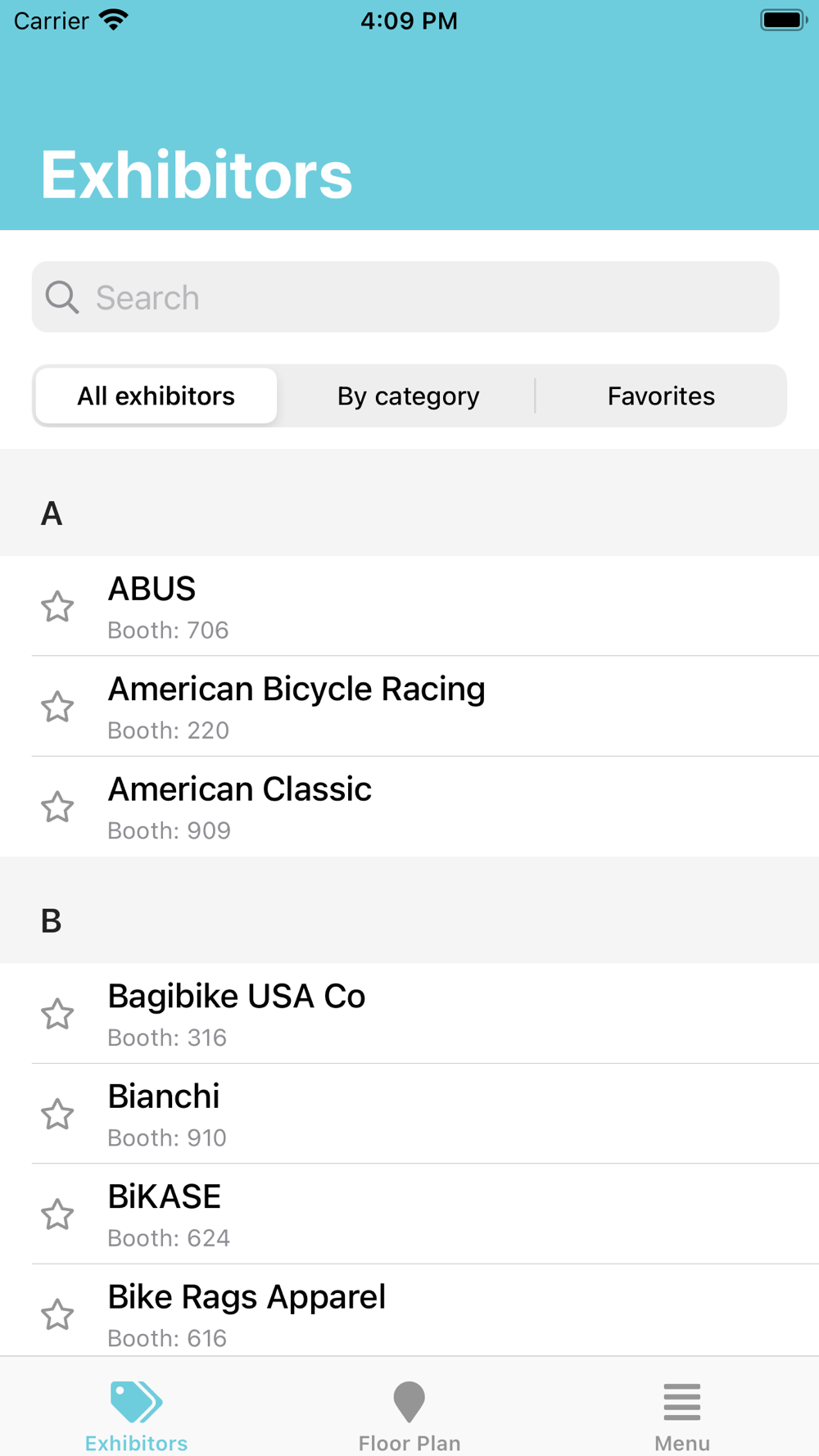
Task: Select the All exhibitors segment
Action: (156, 396)
